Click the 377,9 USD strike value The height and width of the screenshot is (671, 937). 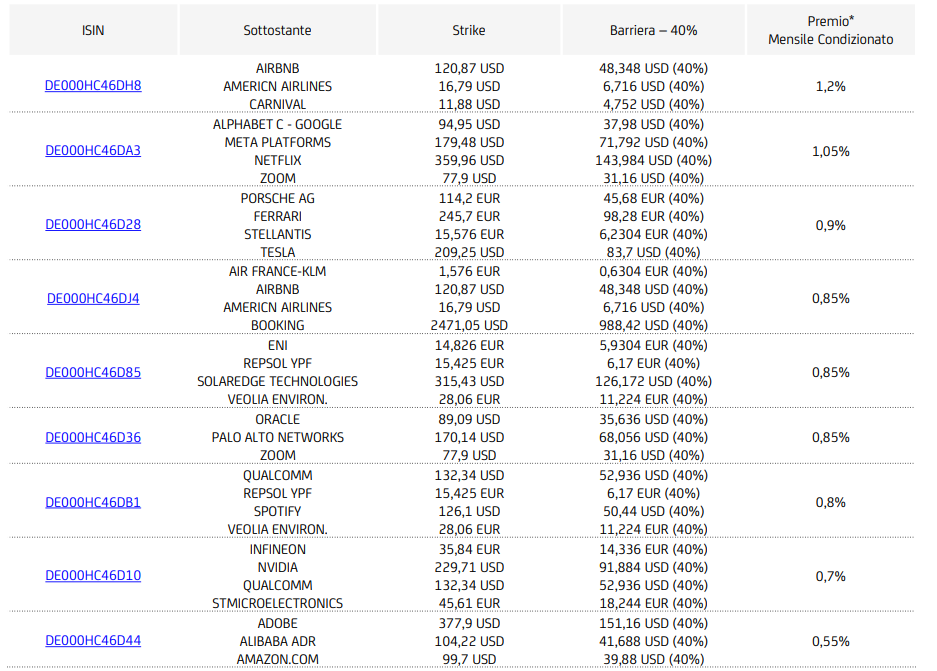coord(469,623)
